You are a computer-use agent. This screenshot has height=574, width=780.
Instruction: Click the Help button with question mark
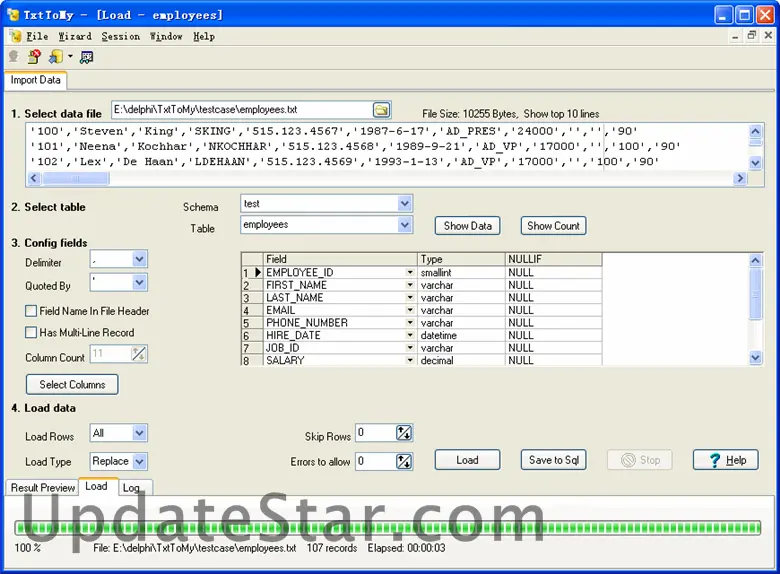[x=726, y=460]
